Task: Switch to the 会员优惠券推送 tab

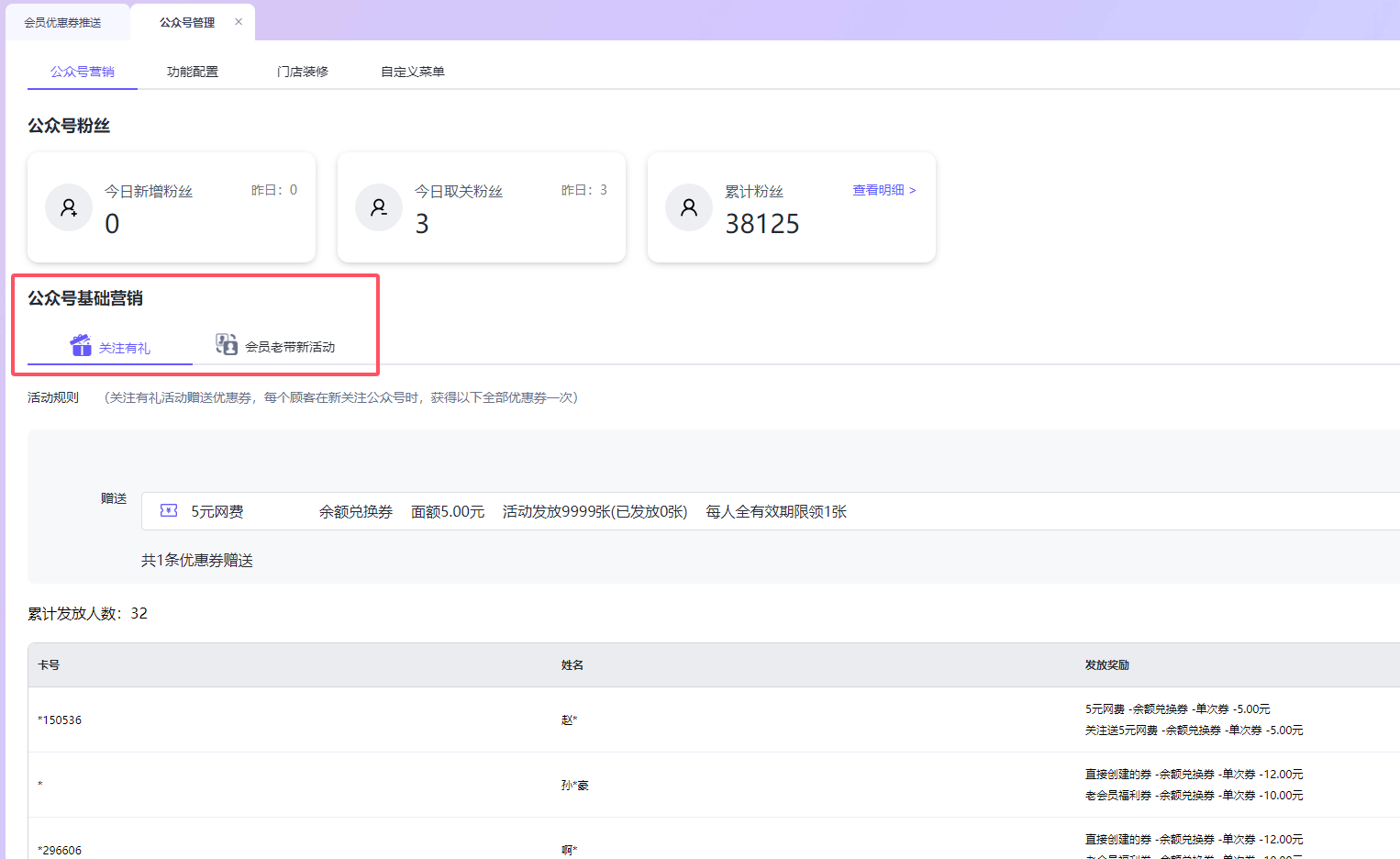Action: [x=62, y=22]
